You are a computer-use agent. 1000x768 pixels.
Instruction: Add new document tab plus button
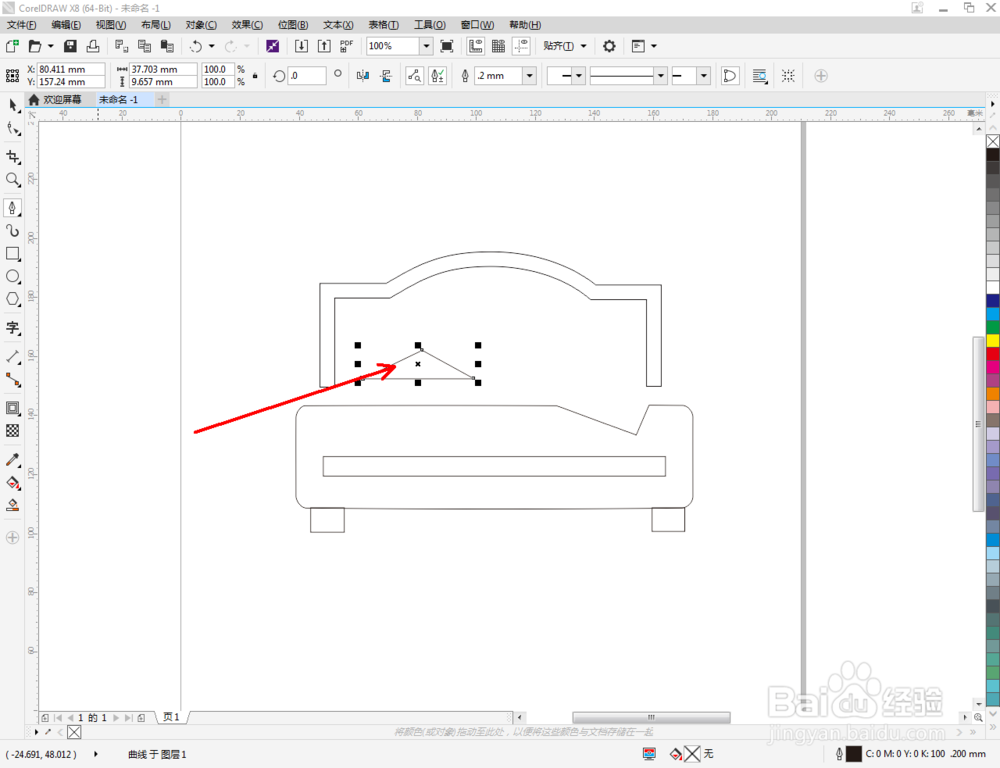[162, 100]
